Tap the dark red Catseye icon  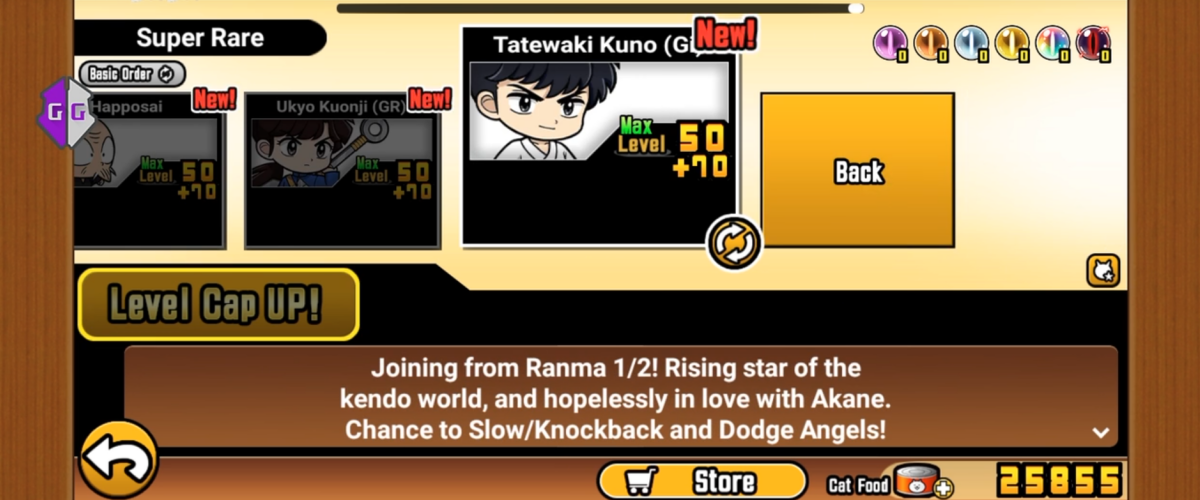point(1093,44)
